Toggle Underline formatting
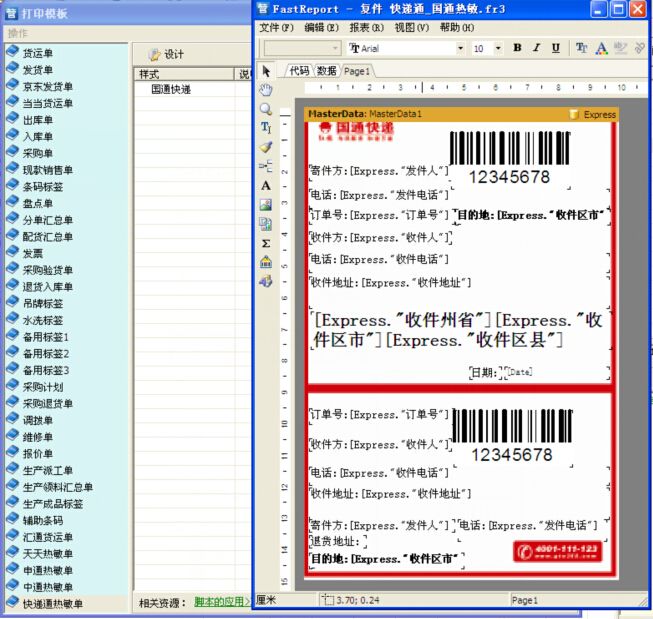 556,47
